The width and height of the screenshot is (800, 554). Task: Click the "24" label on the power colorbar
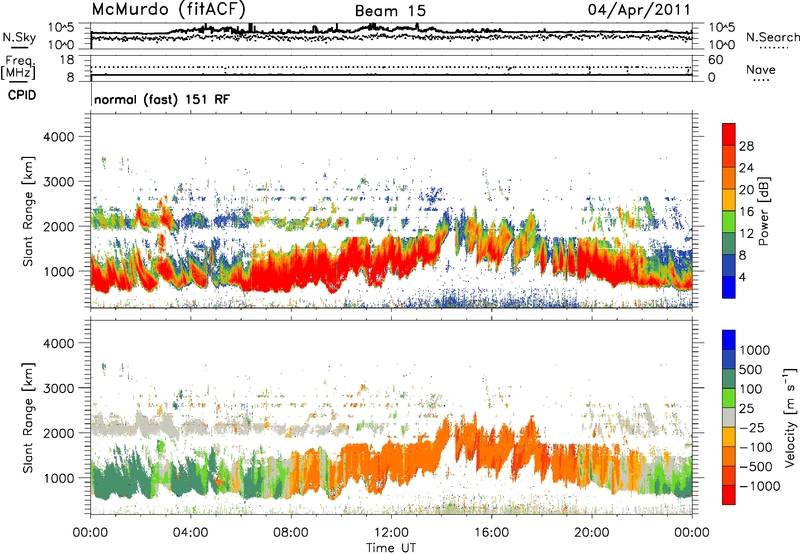(x=746, y=168)
